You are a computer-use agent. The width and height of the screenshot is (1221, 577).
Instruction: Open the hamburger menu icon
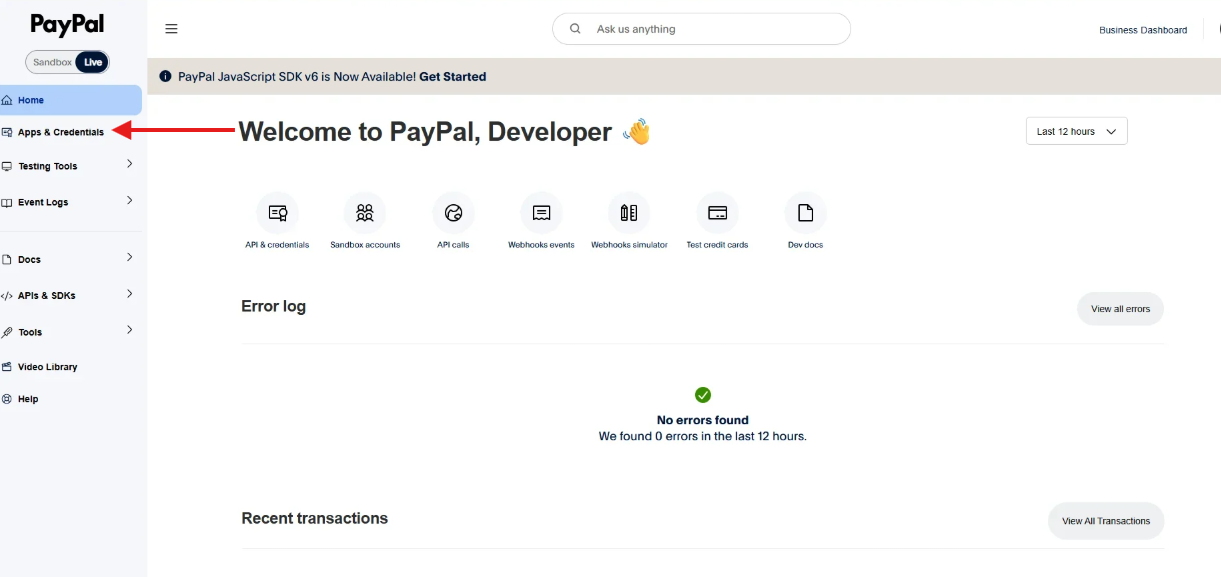click(171, 29)
